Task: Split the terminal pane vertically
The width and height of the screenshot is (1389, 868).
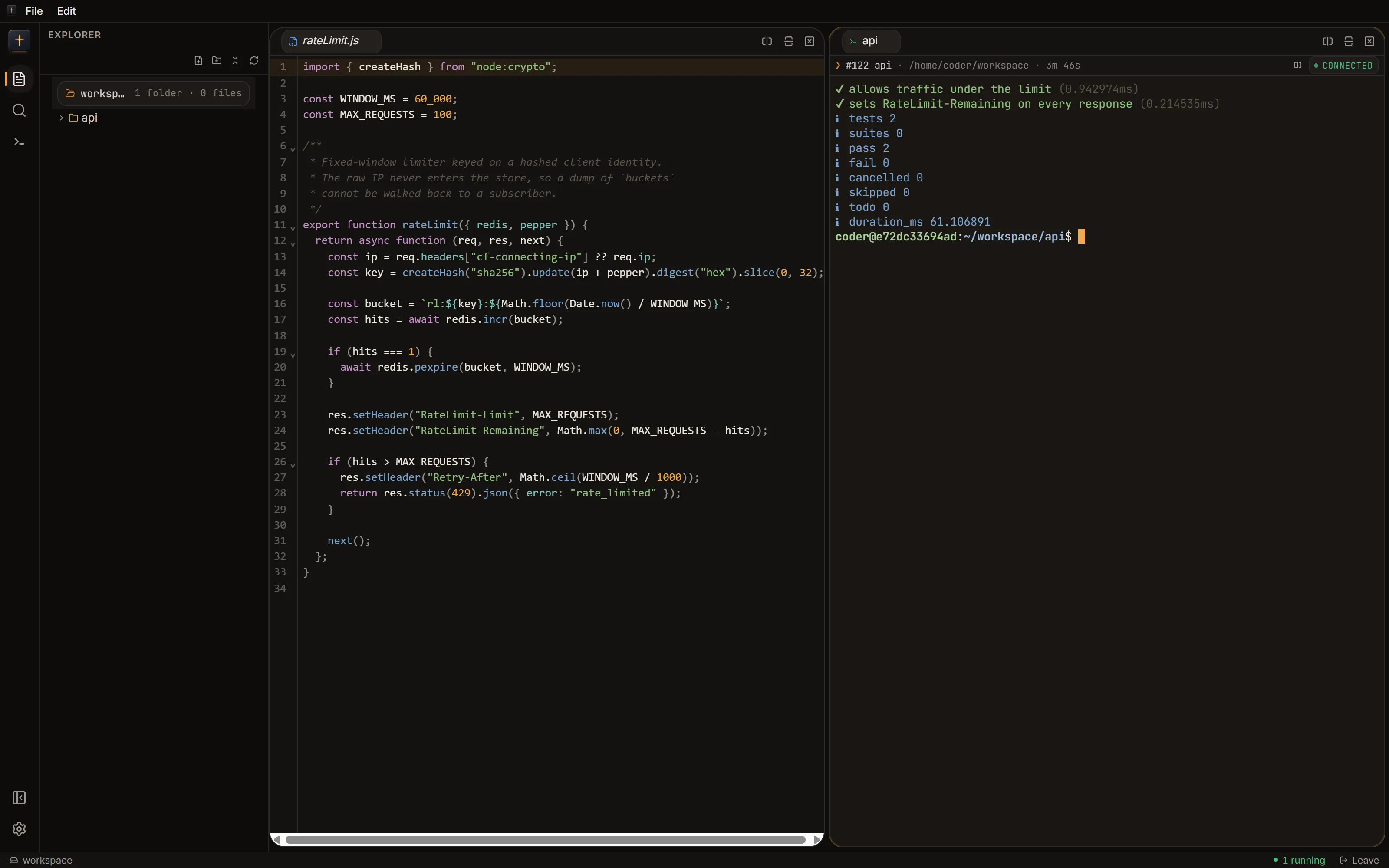Action: click(1328, 41)
